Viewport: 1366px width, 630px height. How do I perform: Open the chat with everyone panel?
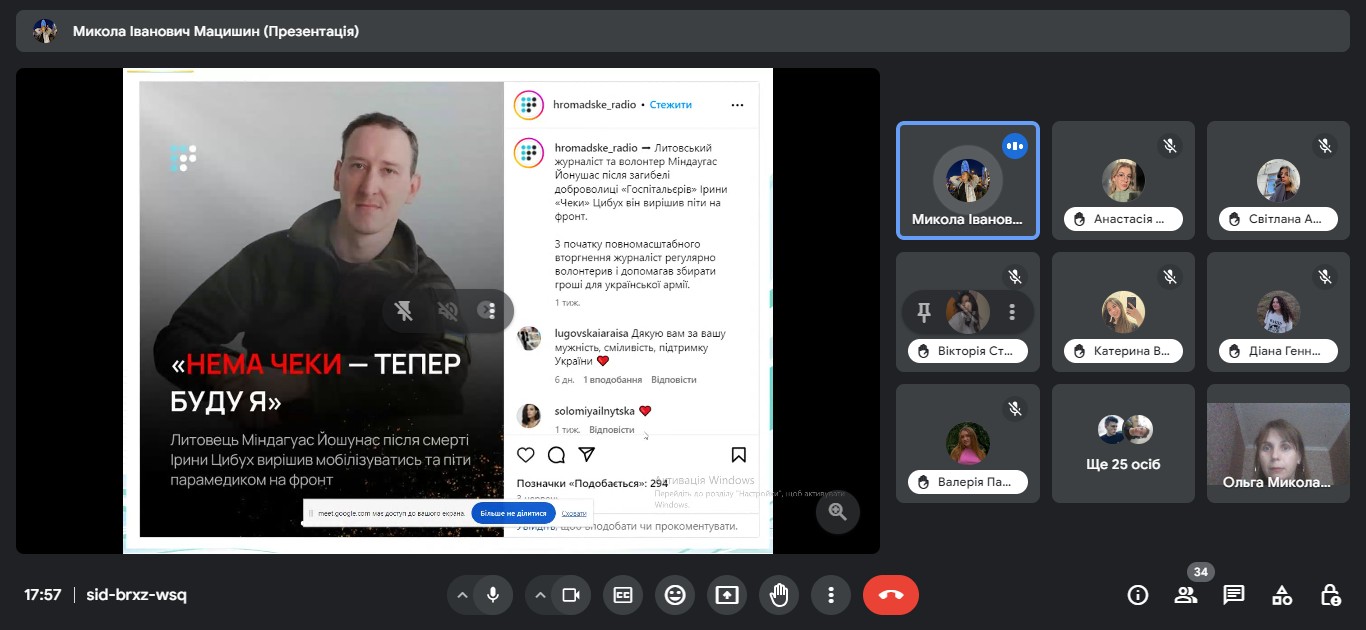[x=1234, y=595]
